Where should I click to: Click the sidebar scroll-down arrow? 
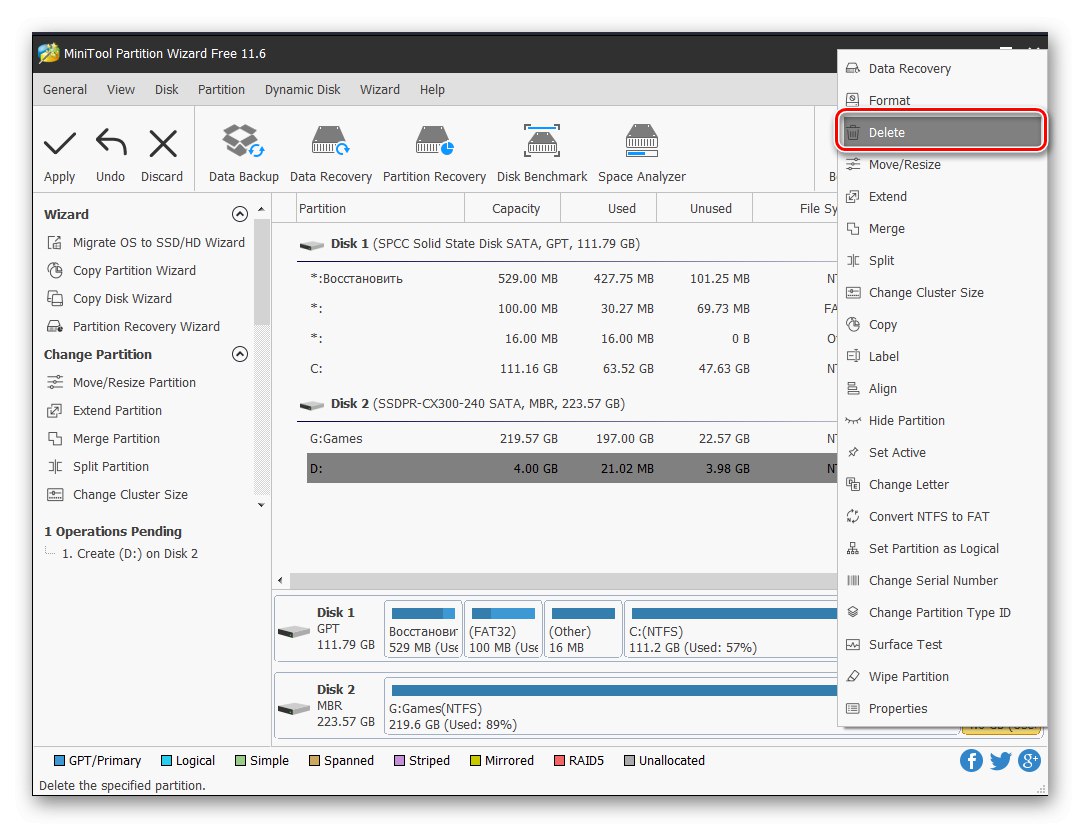click(x=261, y=505)
